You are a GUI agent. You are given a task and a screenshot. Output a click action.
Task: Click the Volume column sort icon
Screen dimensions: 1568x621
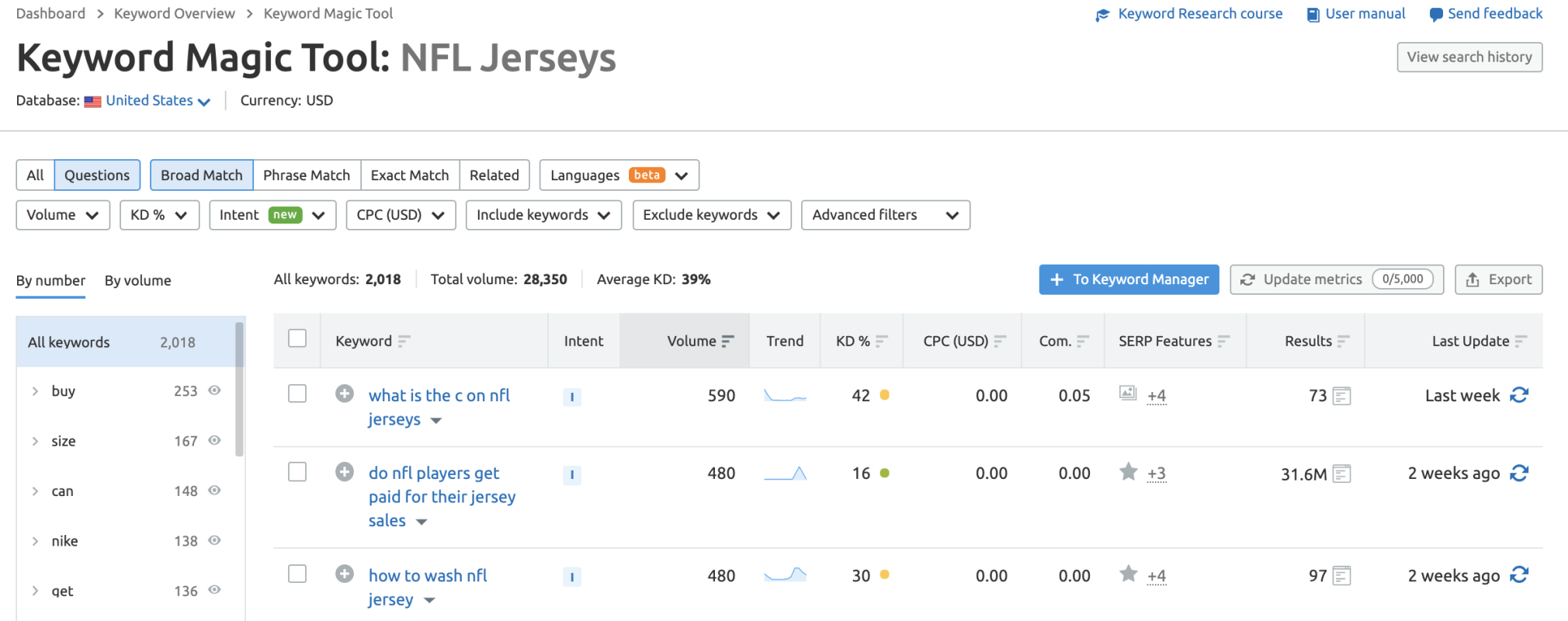tap(727, 341)
